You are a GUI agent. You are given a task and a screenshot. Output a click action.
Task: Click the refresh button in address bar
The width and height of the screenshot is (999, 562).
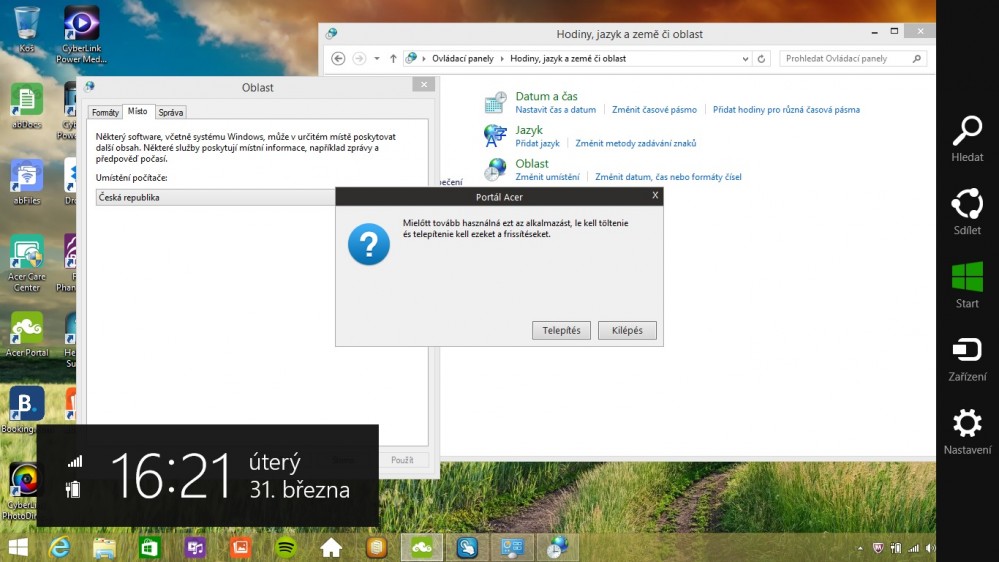pyautogui.click(x=762, y=59)
